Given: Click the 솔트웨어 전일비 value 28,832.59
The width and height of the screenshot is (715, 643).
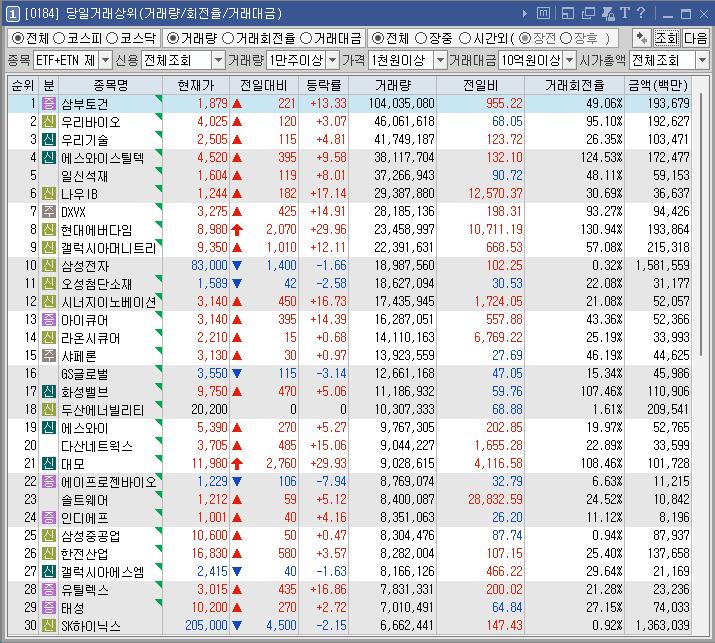Looking at the screenshot, I should point(495,499).
